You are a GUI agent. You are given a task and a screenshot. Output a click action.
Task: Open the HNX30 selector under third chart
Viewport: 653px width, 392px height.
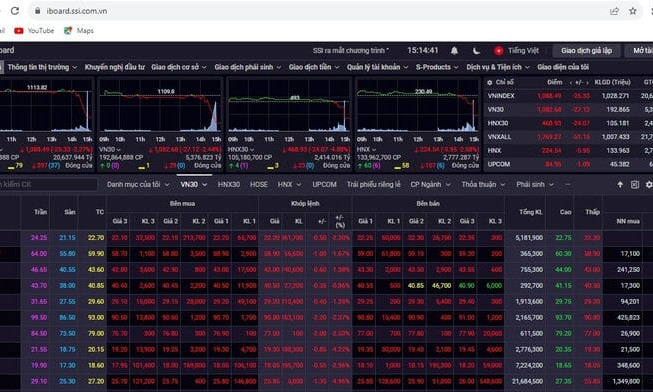pos(241,149)
